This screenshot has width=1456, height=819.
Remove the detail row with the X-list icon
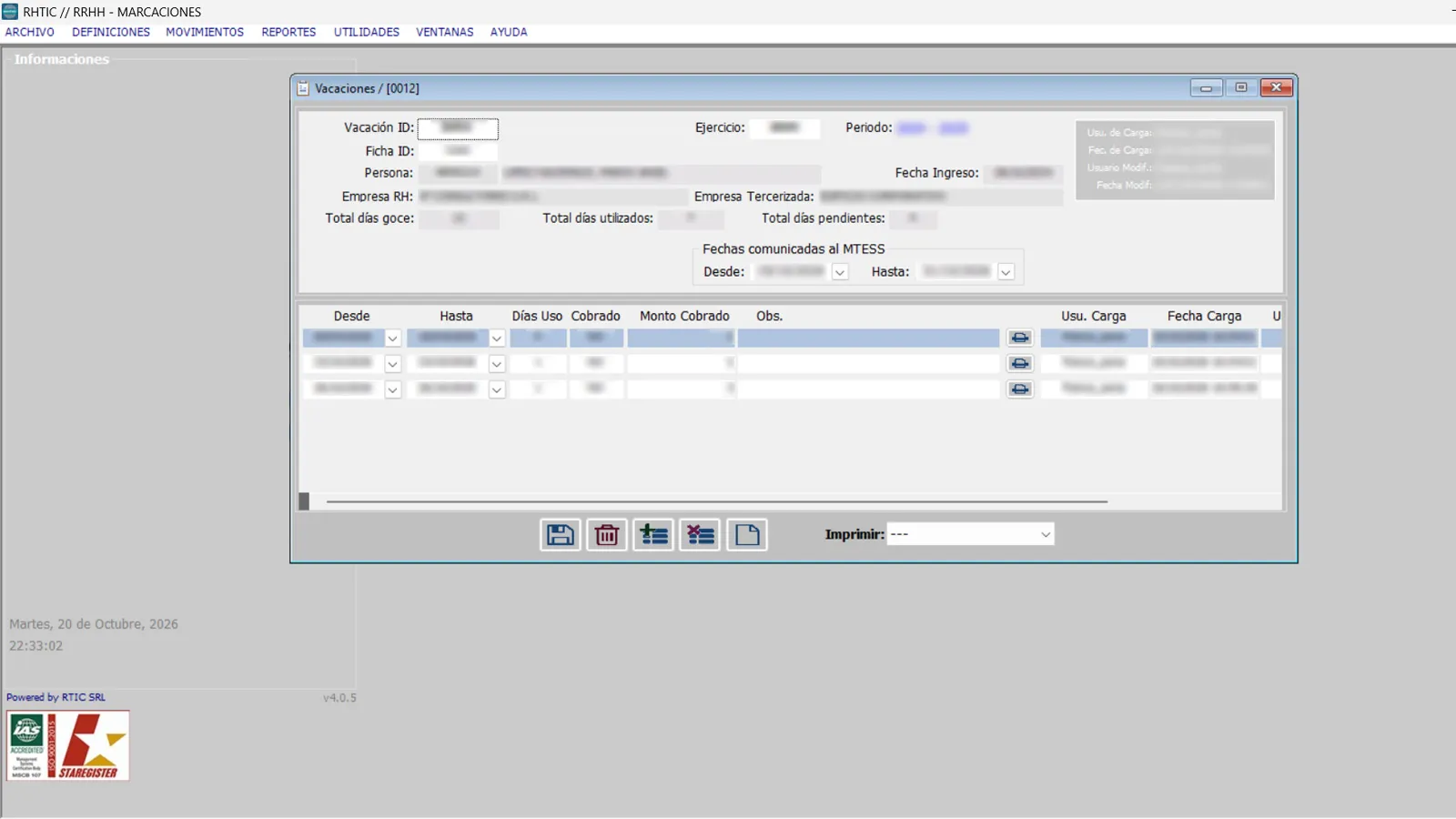(x=700, y=535)
